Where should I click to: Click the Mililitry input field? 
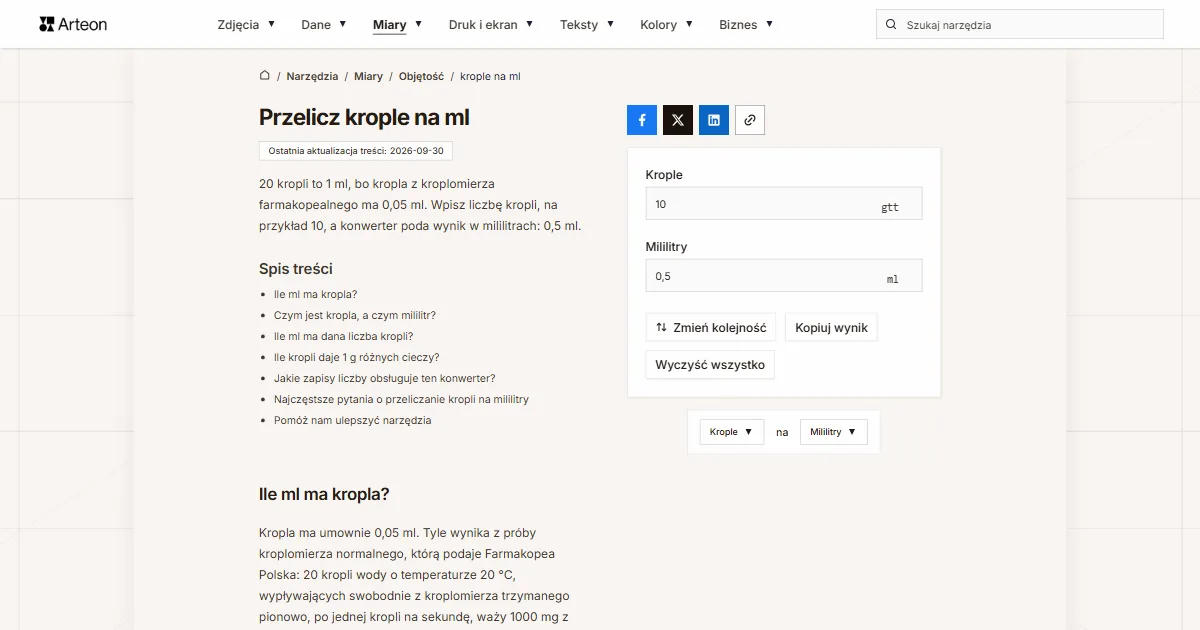[x=784, y=276]
